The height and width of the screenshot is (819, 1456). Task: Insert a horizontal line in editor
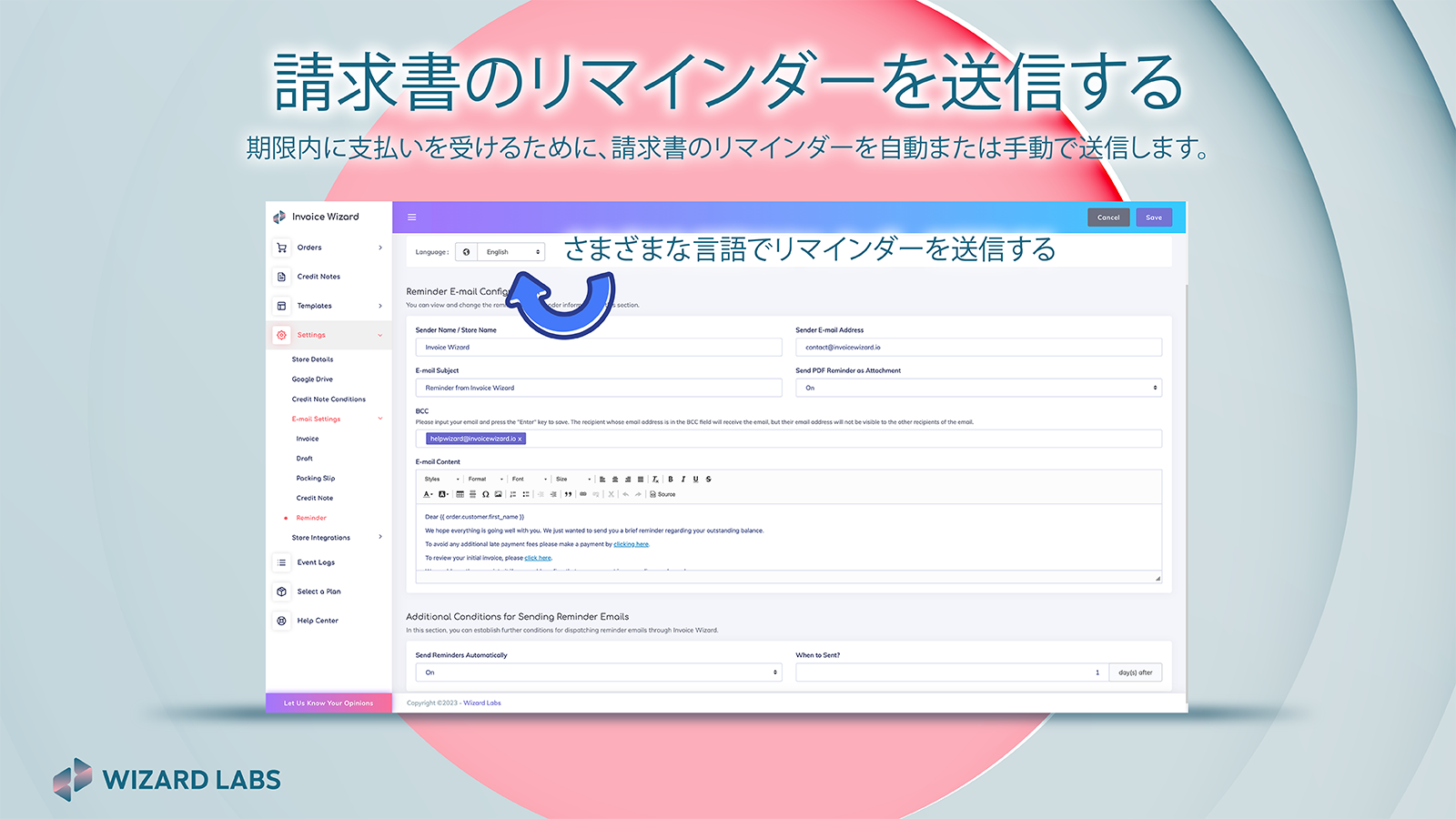472,494
